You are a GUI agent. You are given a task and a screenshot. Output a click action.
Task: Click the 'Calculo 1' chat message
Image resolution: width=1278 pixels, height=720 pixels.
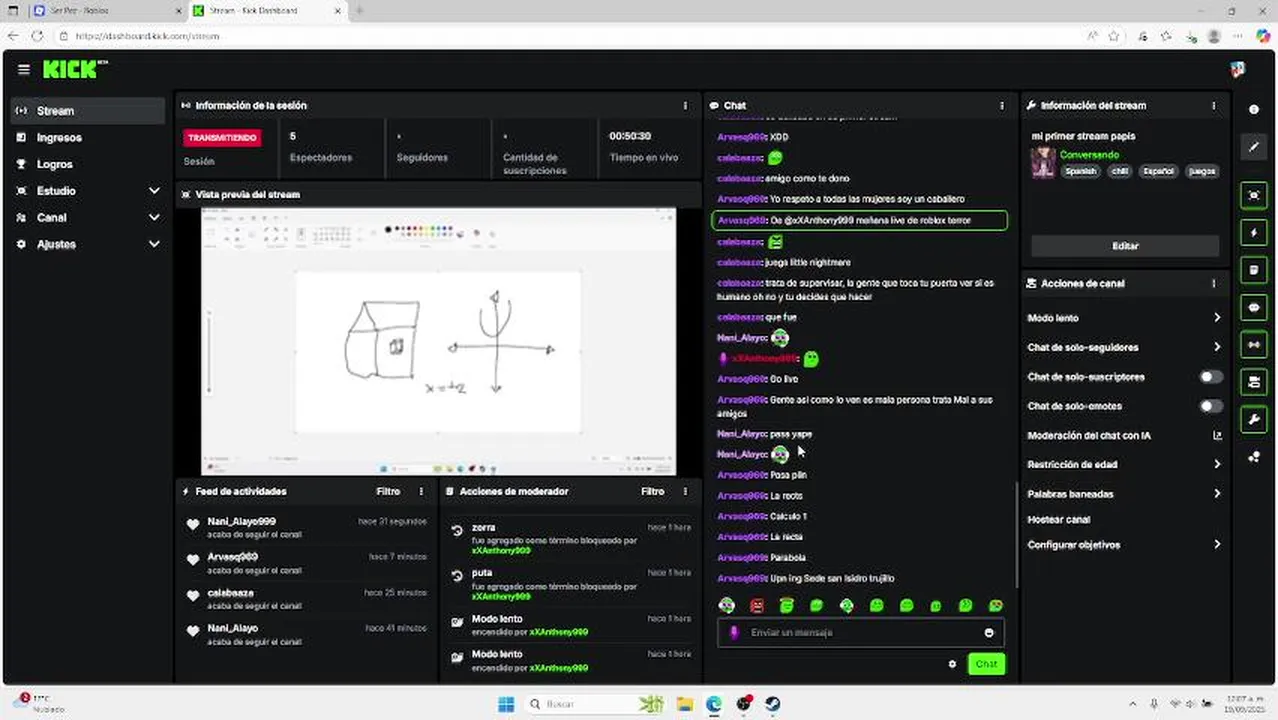pos(762,517)
